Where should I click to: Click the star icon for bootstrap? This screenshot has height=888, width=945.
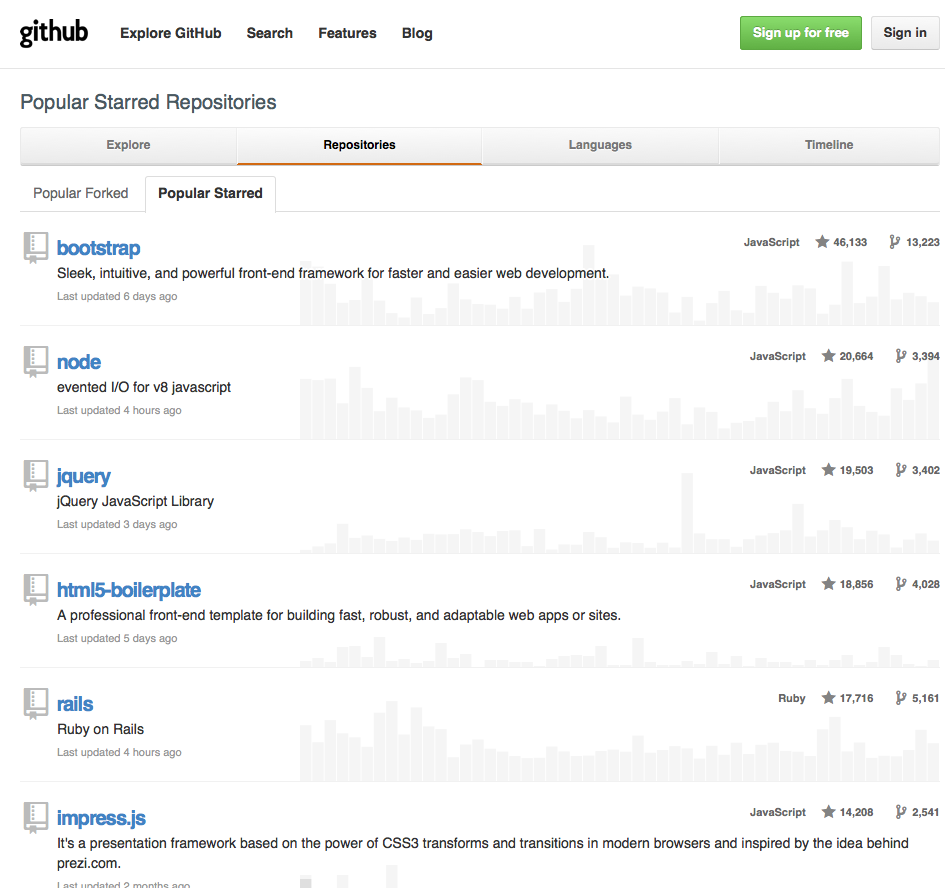822,242
